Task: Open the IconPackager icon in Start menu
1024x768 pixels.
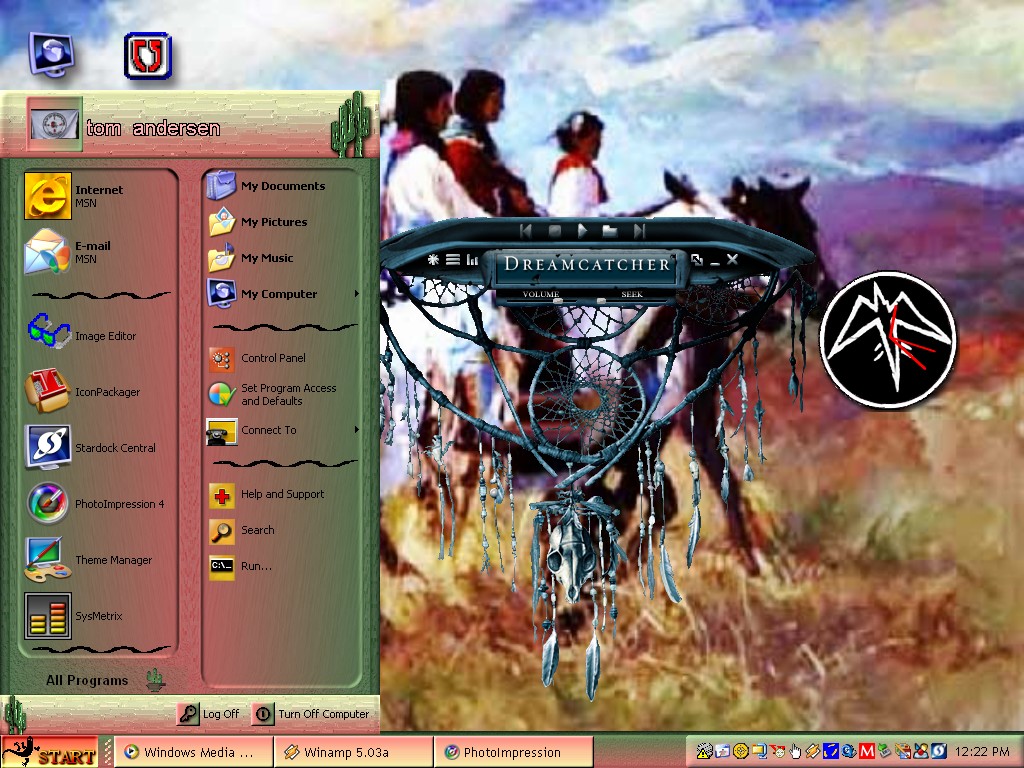Action: click(x=47, y=391)
